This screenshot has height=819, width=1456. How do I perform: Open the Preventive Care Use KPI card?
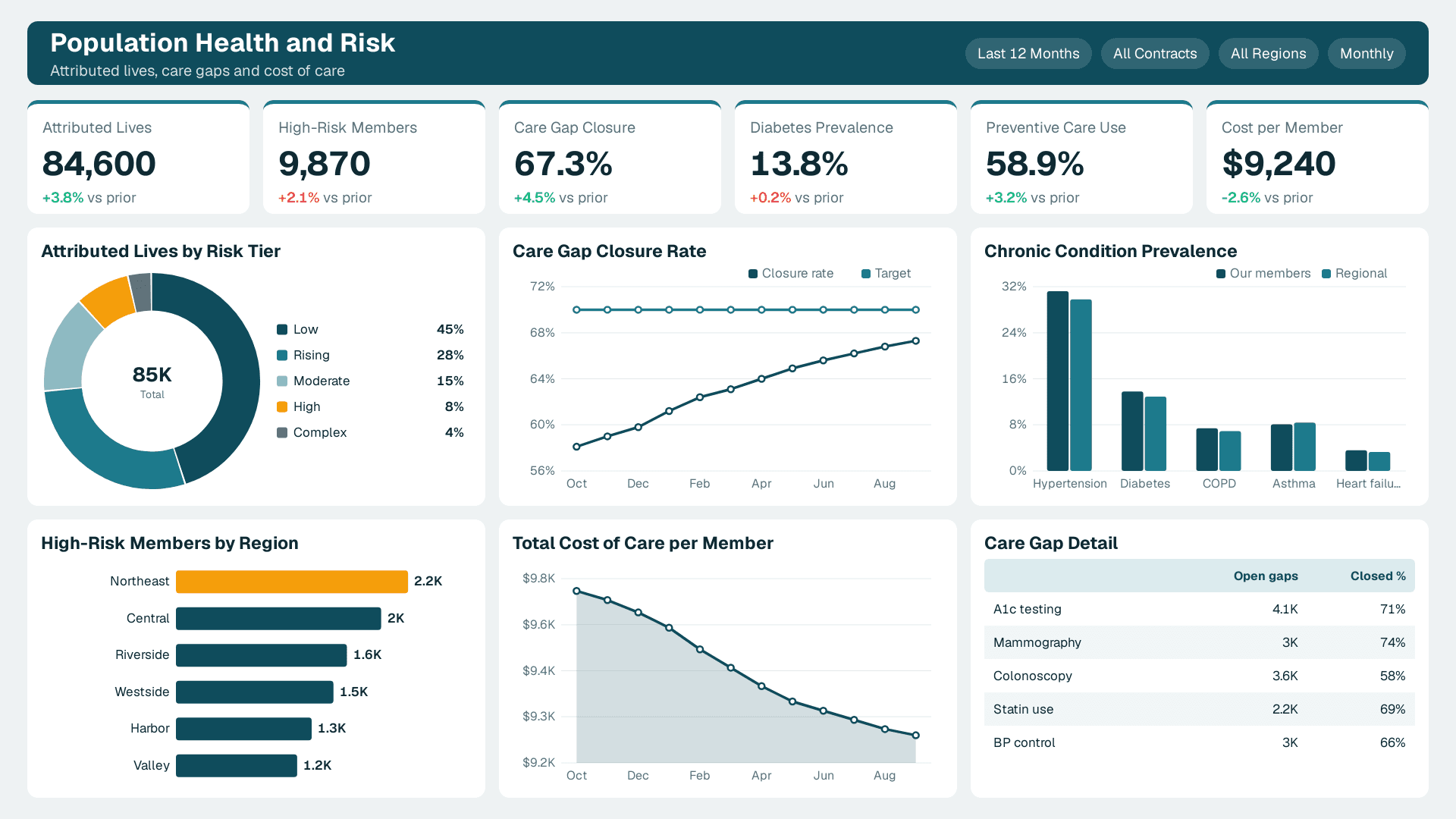1081,157
